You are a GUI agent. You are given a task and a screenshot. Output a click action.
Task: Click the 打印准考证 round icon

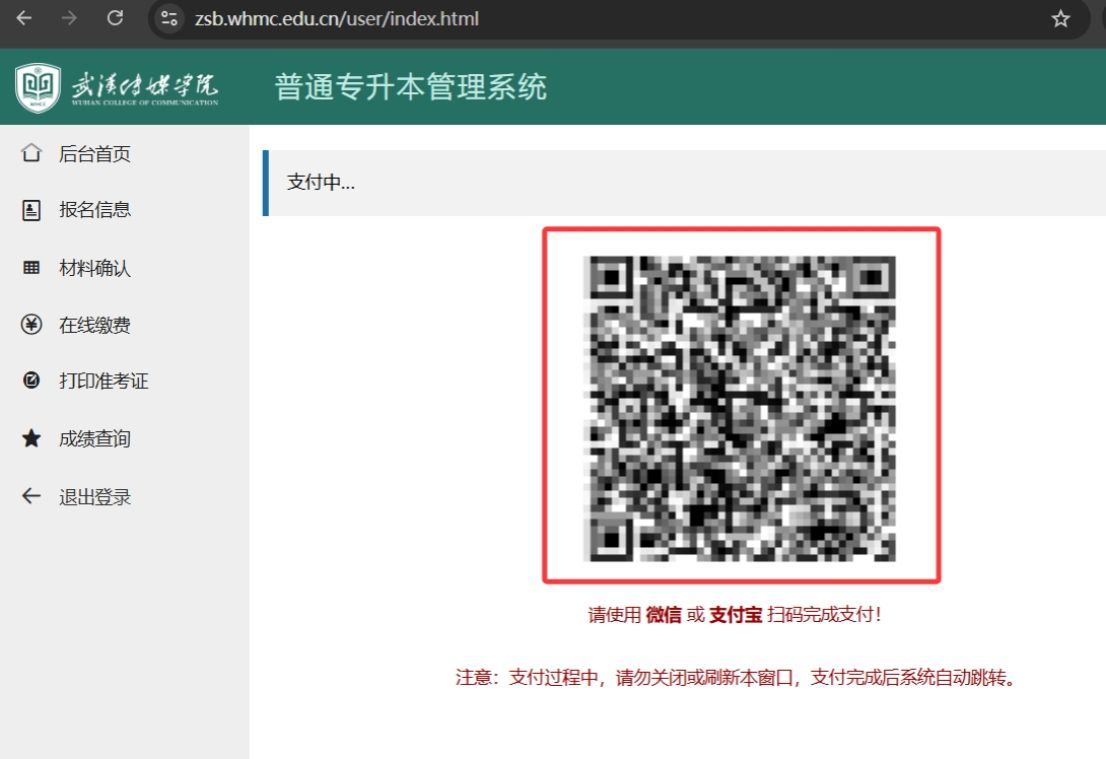(32, 381)
